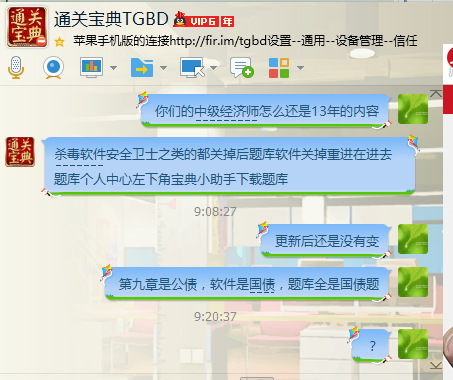The image size is (453, 380).
Task: Click green leaf avatar beside 第九章是公债 message
Action: 413,282
